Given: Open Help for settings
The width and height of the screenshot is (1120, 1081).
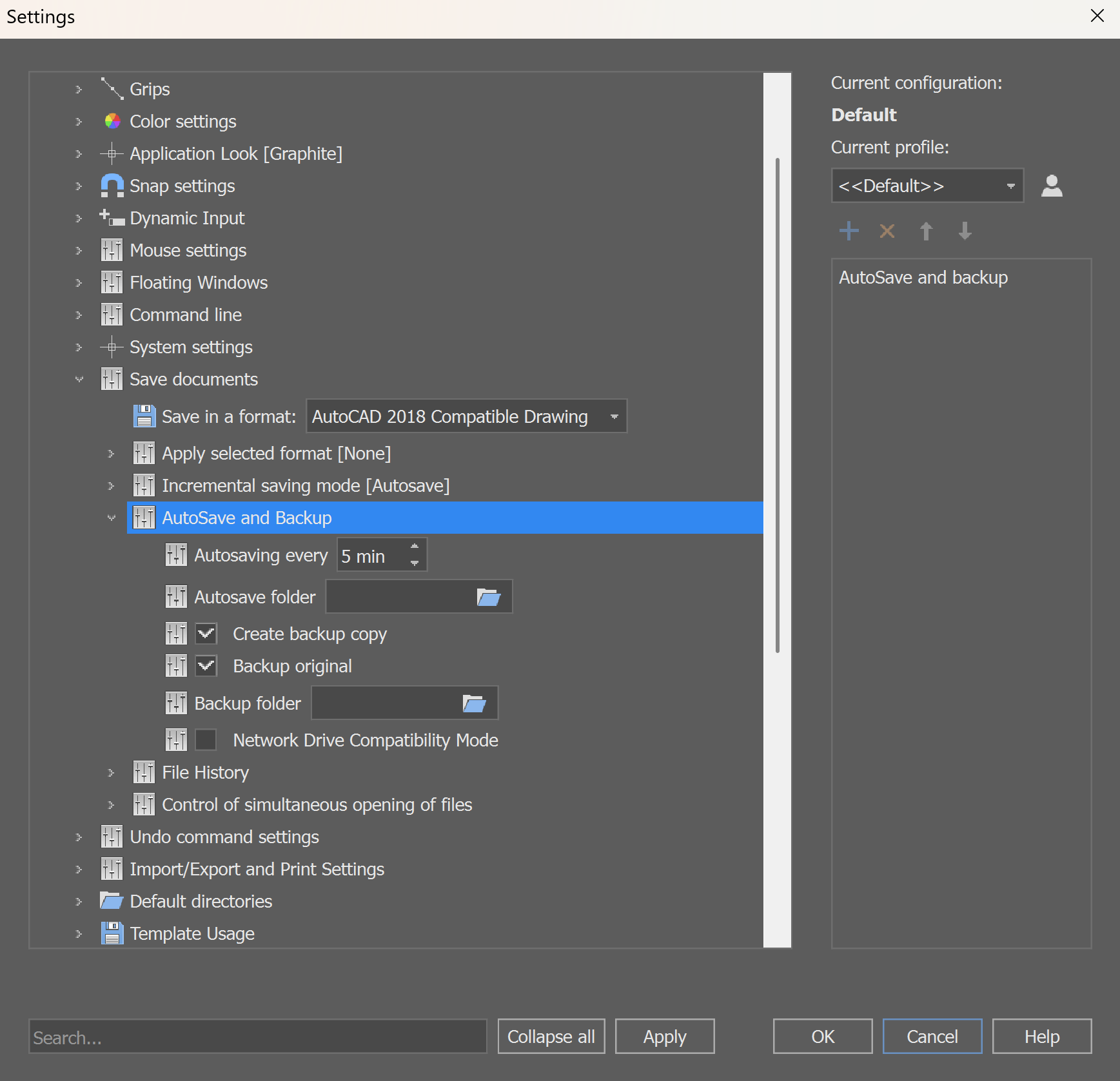Looking at the screenshot, I should [1042, 1037].
